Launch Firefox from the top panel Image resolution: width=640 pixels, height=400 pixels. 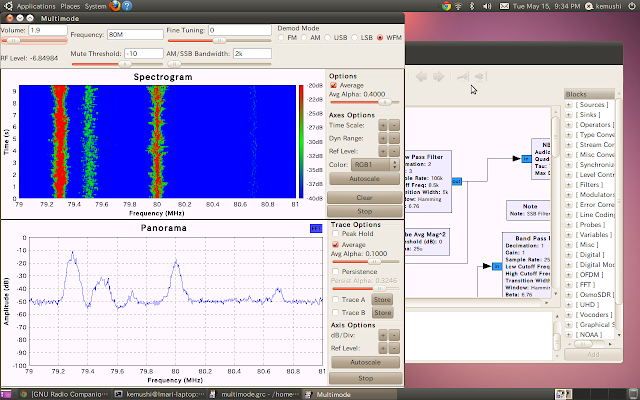[115, 6]
